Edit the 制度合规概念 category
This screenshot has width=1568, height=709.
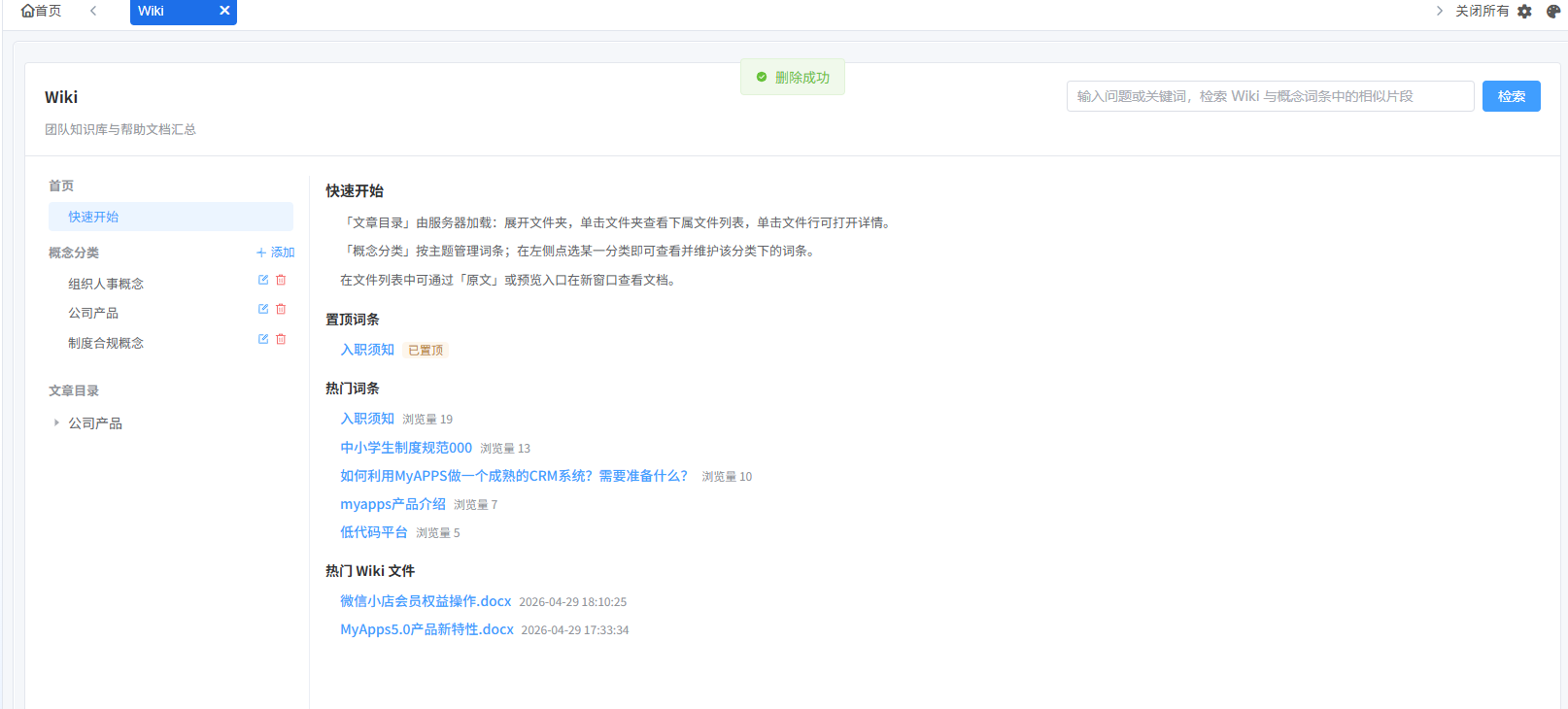[262, 339]
